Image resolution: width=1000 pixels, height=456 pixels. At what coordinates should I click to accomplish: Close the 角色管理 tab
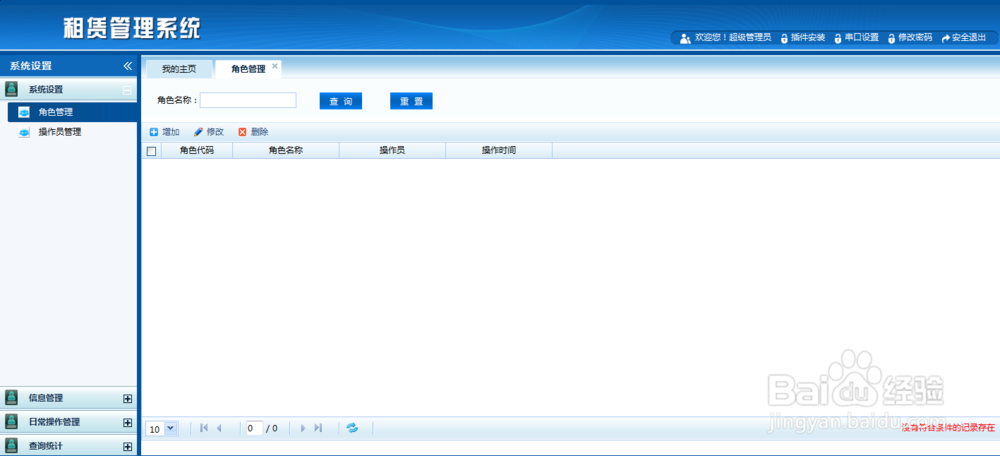(275, 66)
